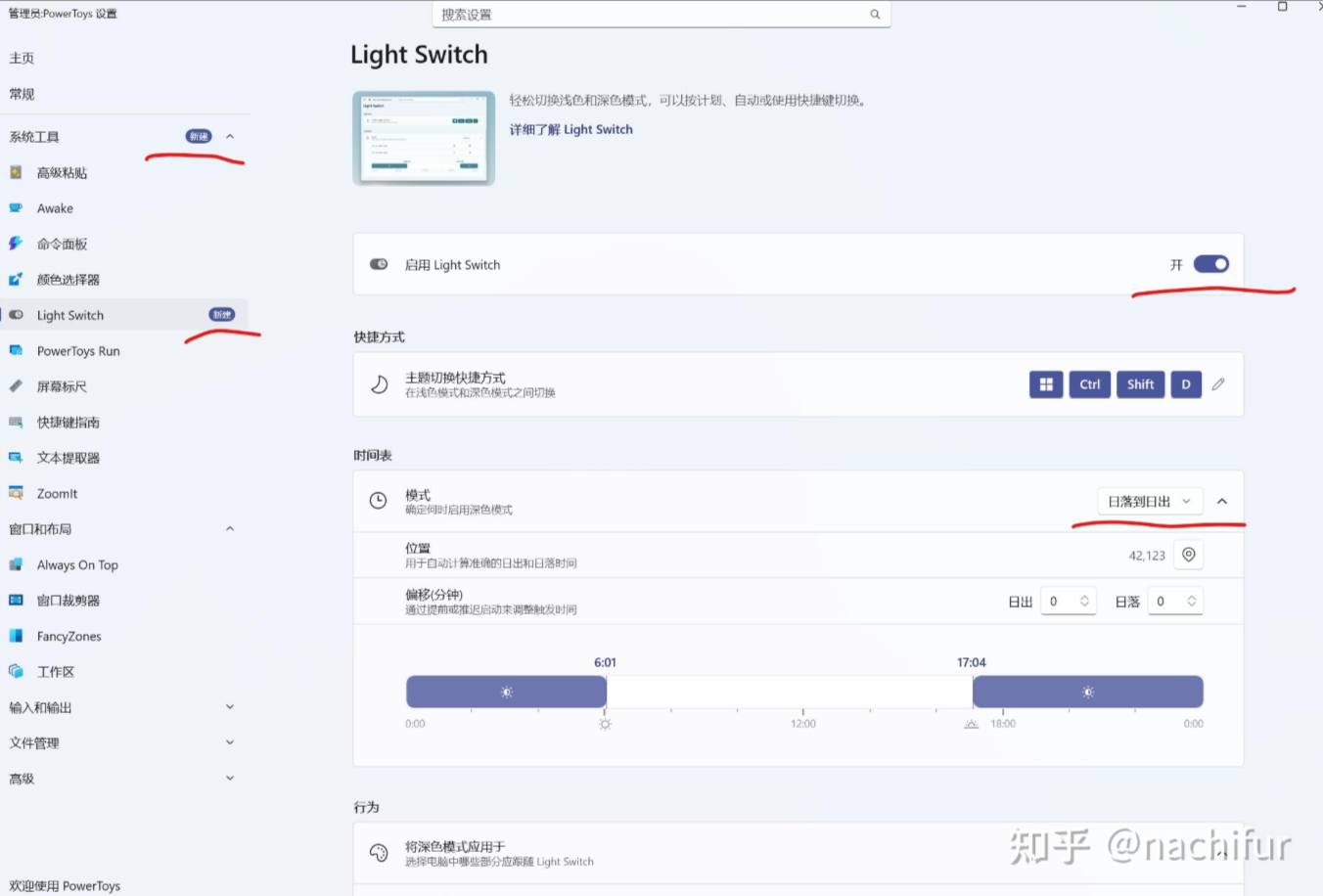Go to the 主页 home page
Viewport: 1323px width, 896px height.
[22, 59]
